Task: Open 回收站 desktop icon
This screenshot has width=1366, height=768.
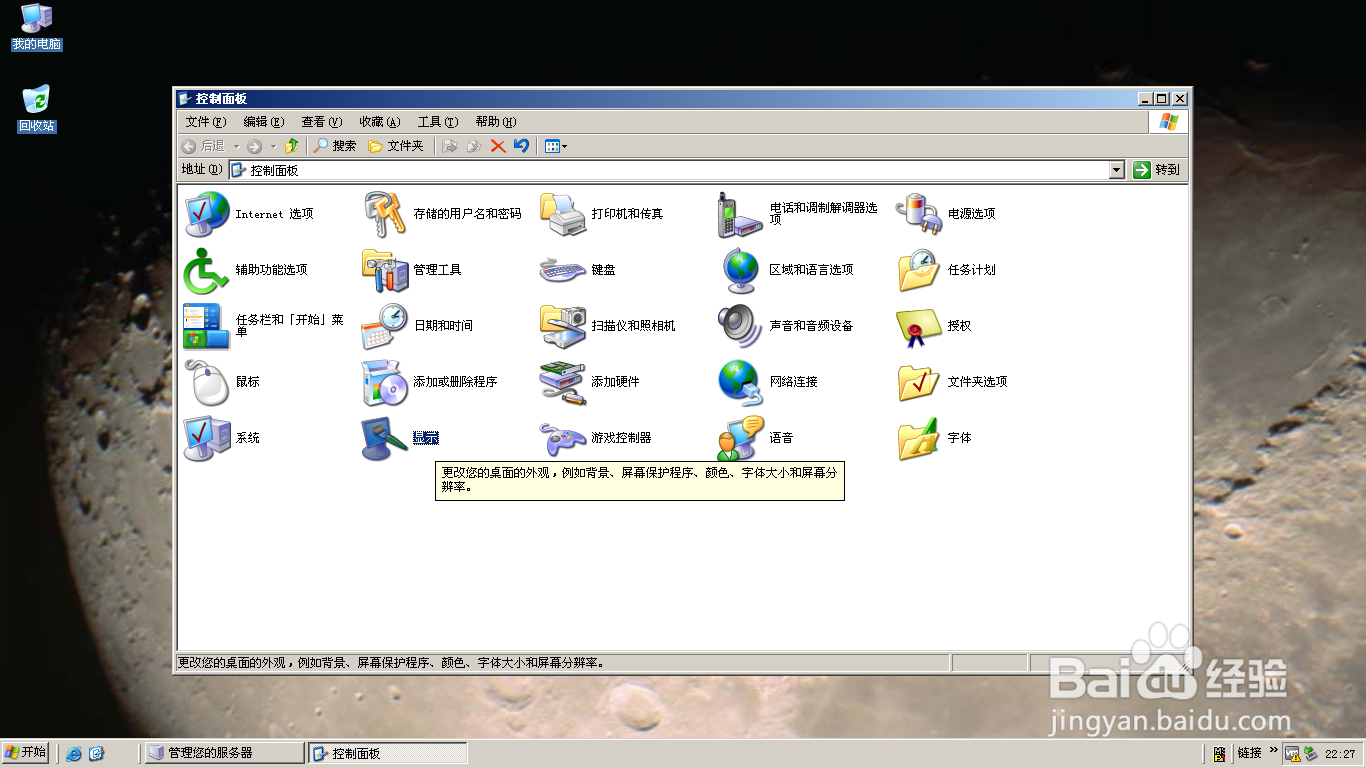Action: [37, 109]
